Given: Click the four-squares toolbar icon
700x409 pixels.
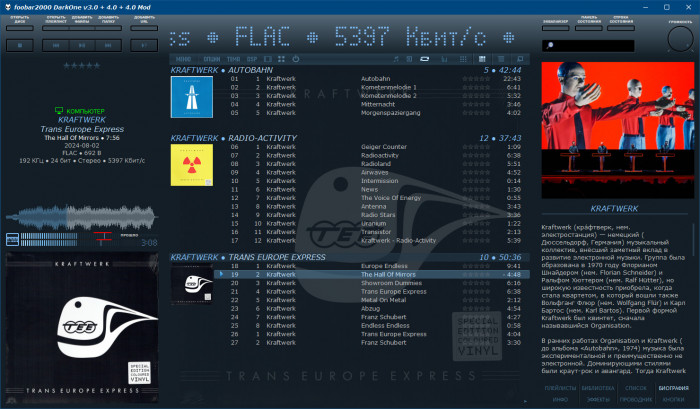Looking at the screenshot, I should (x=281, y=59).
